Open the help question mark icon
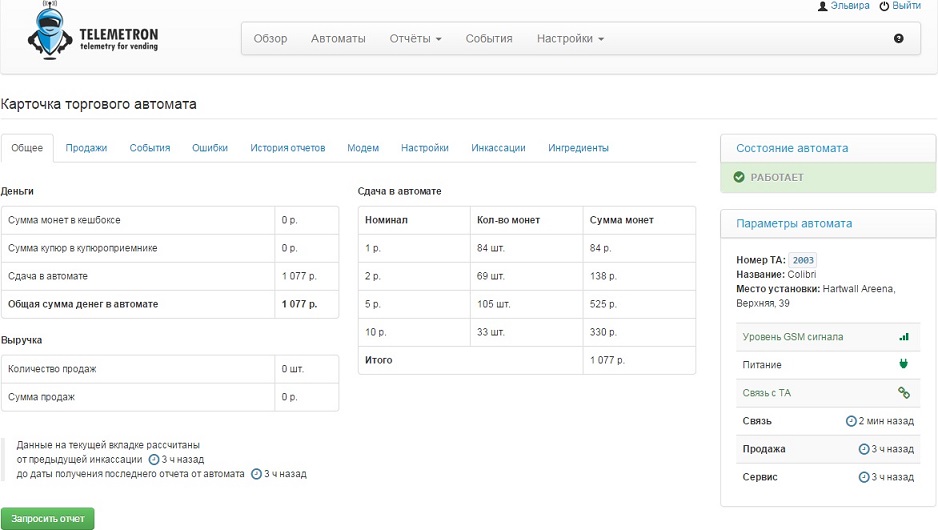938x530 pixels. (x=899, y=38)
